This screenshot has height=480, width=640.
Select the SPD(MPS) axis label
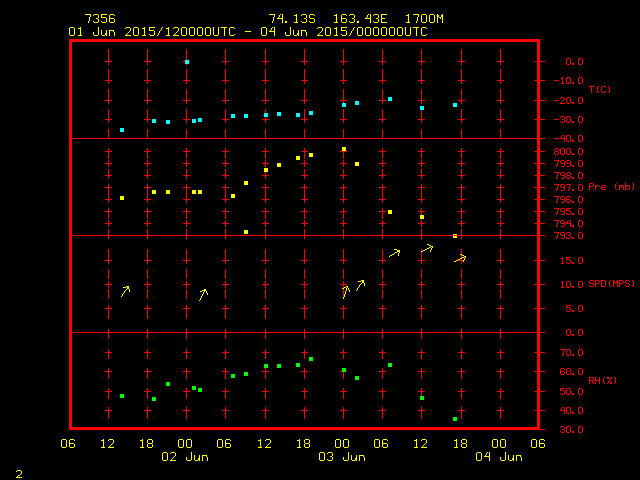(611, 284)
